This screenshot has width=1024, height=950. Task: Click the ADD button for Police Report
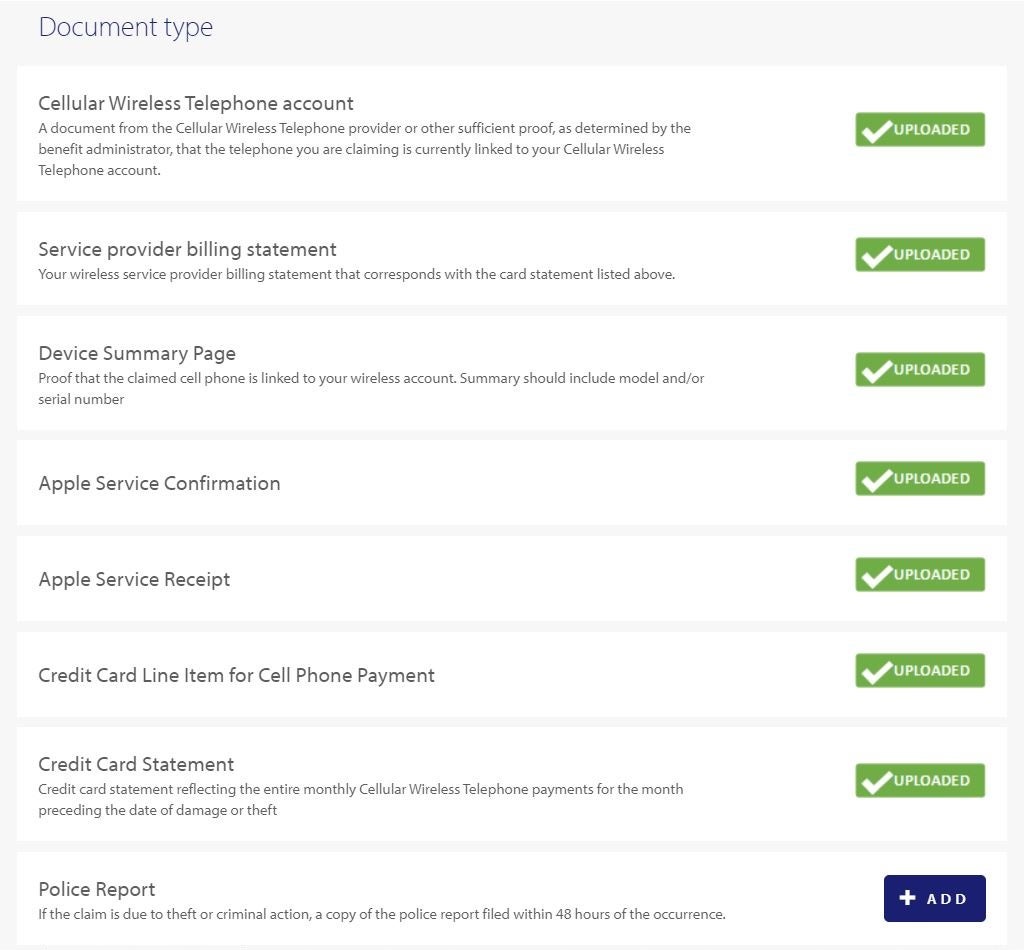[x=934, y=897]
